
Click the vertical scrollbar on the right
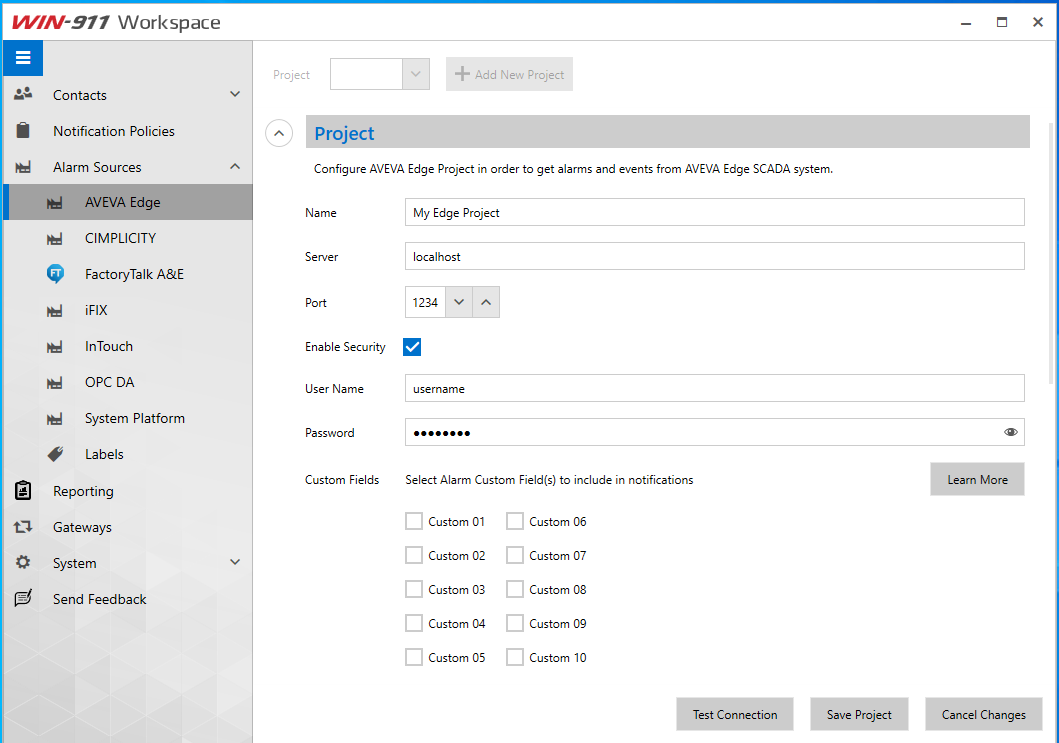(1051, 253)
